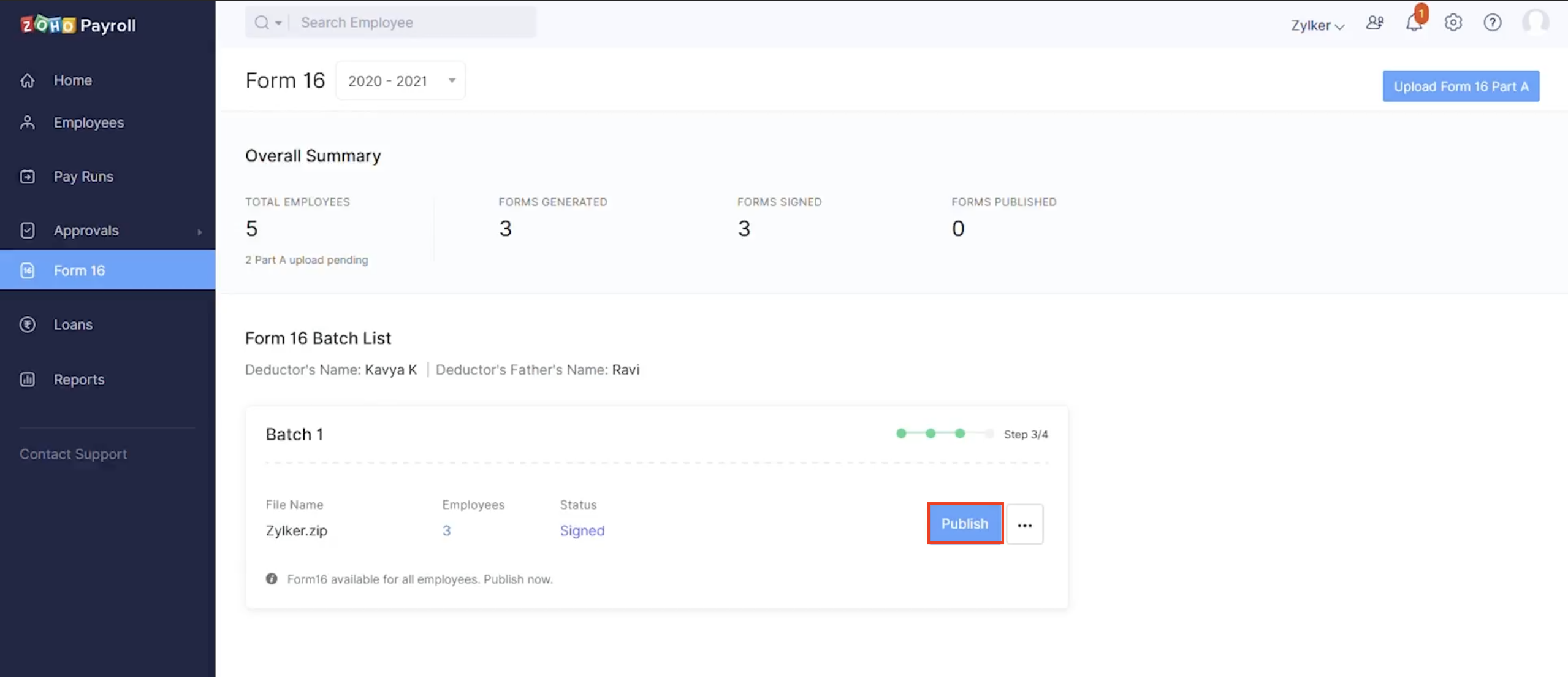Open the settings gear icon
1568x677 pixels.
pos(1453,23)
